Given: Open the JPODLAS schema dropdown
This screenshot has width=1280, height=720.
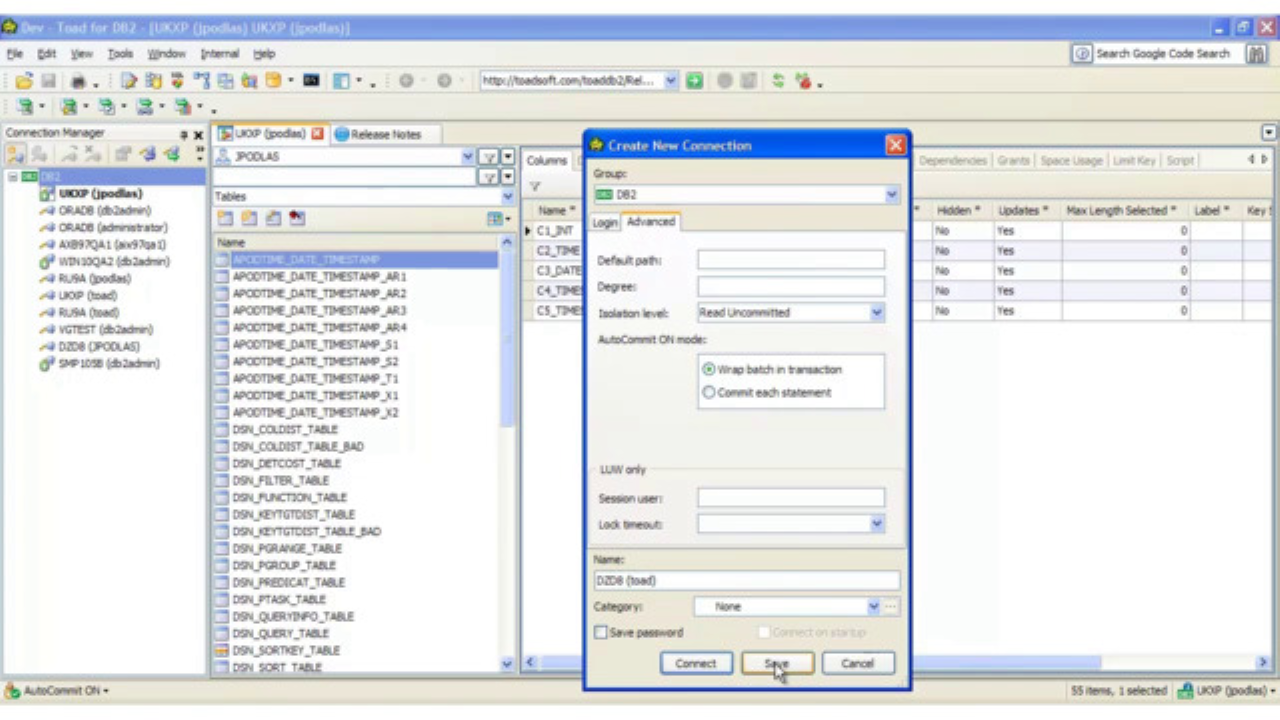Looking at the screenshot, I should [x=468, y=157].
